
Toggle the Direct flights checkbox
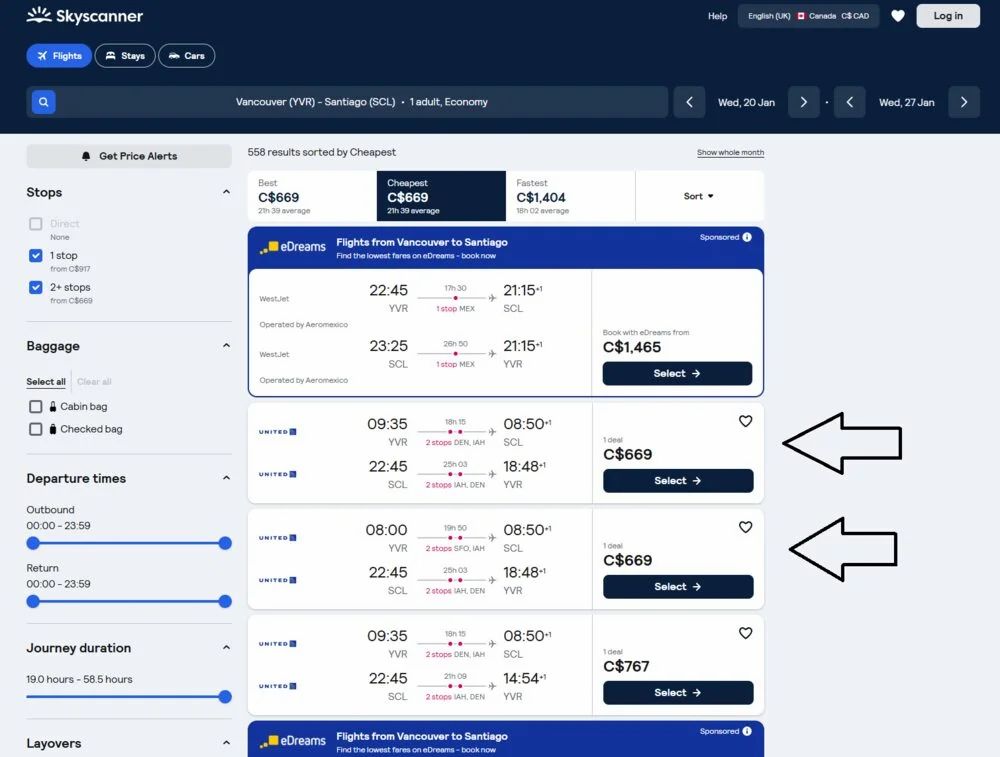tap(36, 224)
